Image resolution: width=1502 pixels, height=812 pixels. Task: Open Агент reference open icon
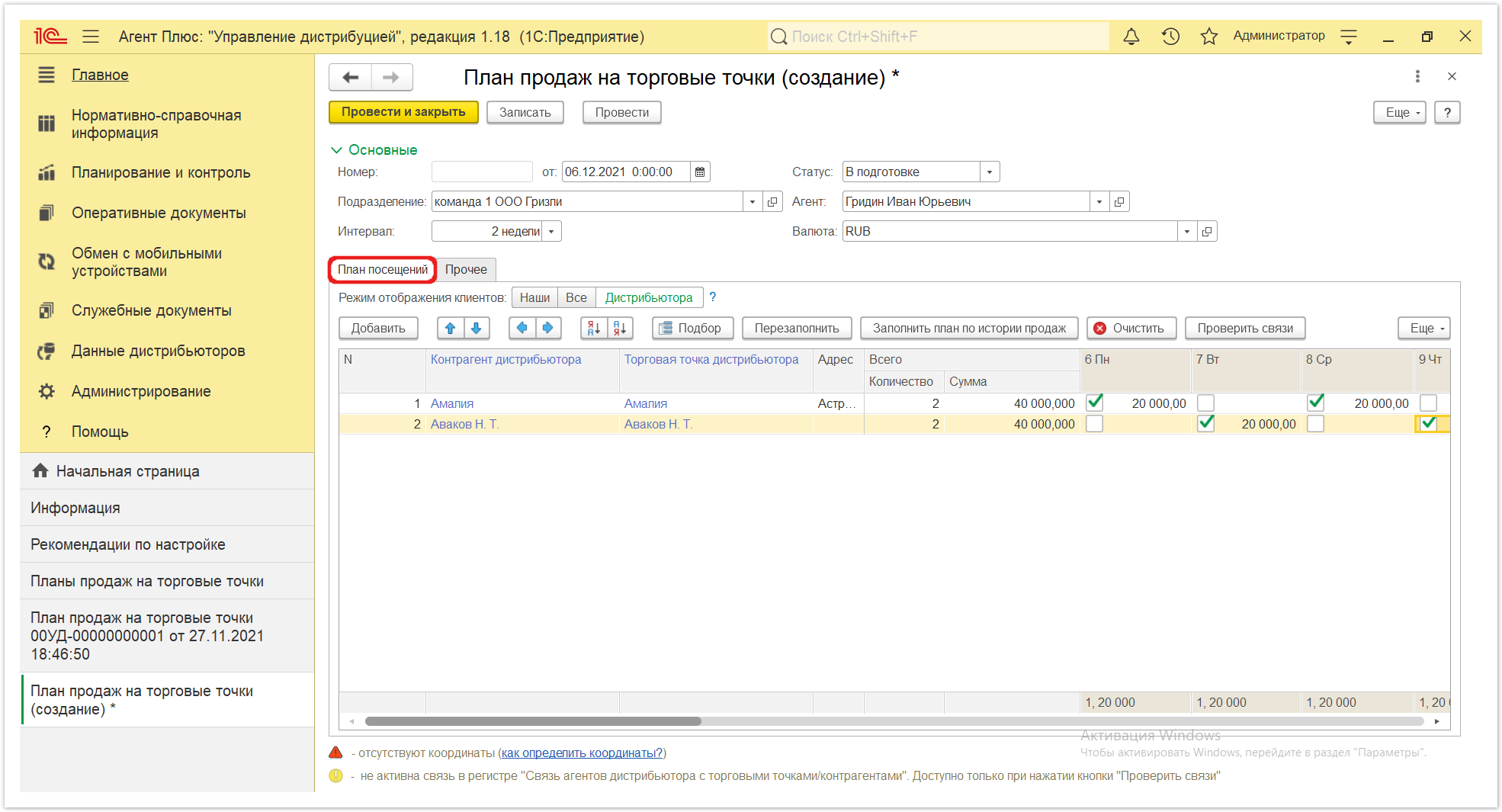(x=1119, y=201)
